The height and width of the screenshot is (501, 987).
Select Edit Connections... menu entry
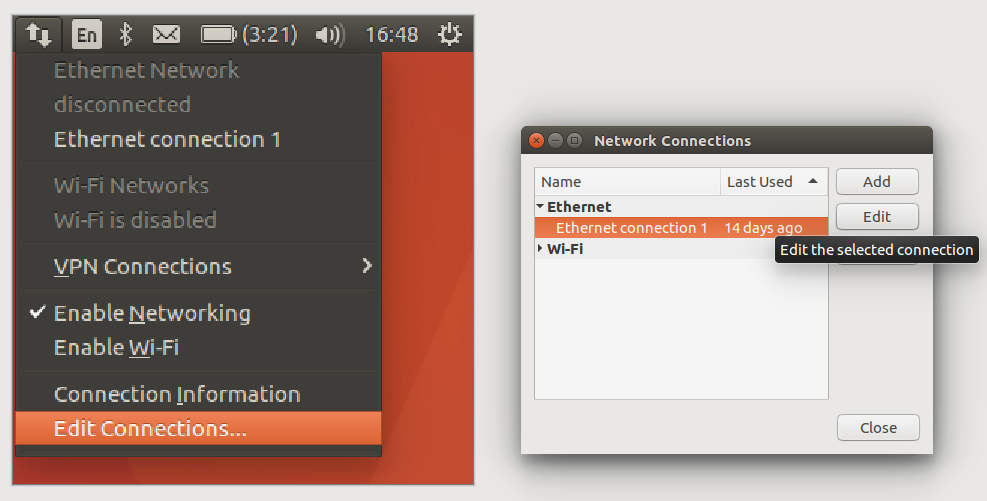150,428
